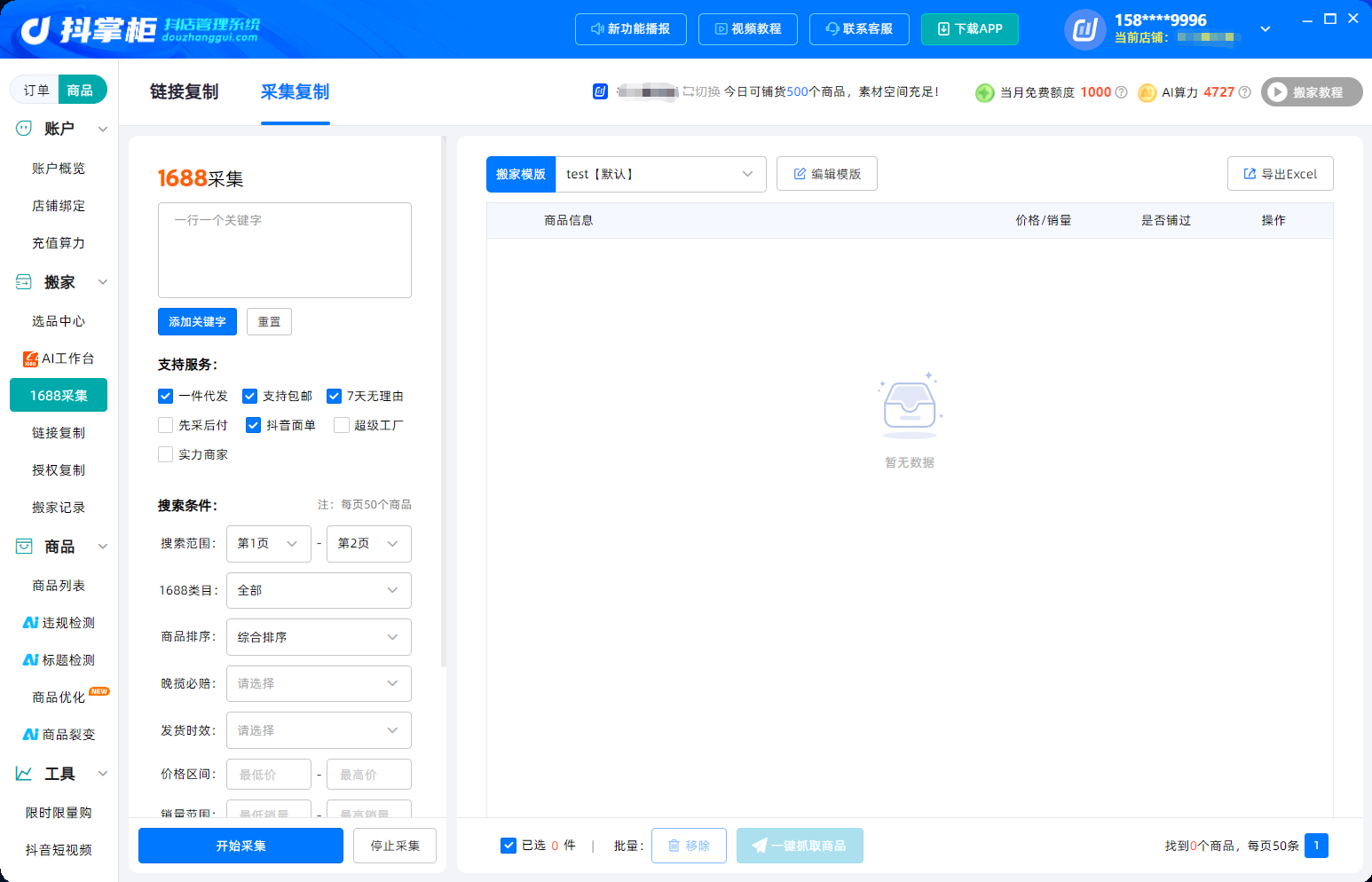Open the 第1页 start page dropdown
Viewport: 1372px width, 882px height.
[x=269, y=544]
